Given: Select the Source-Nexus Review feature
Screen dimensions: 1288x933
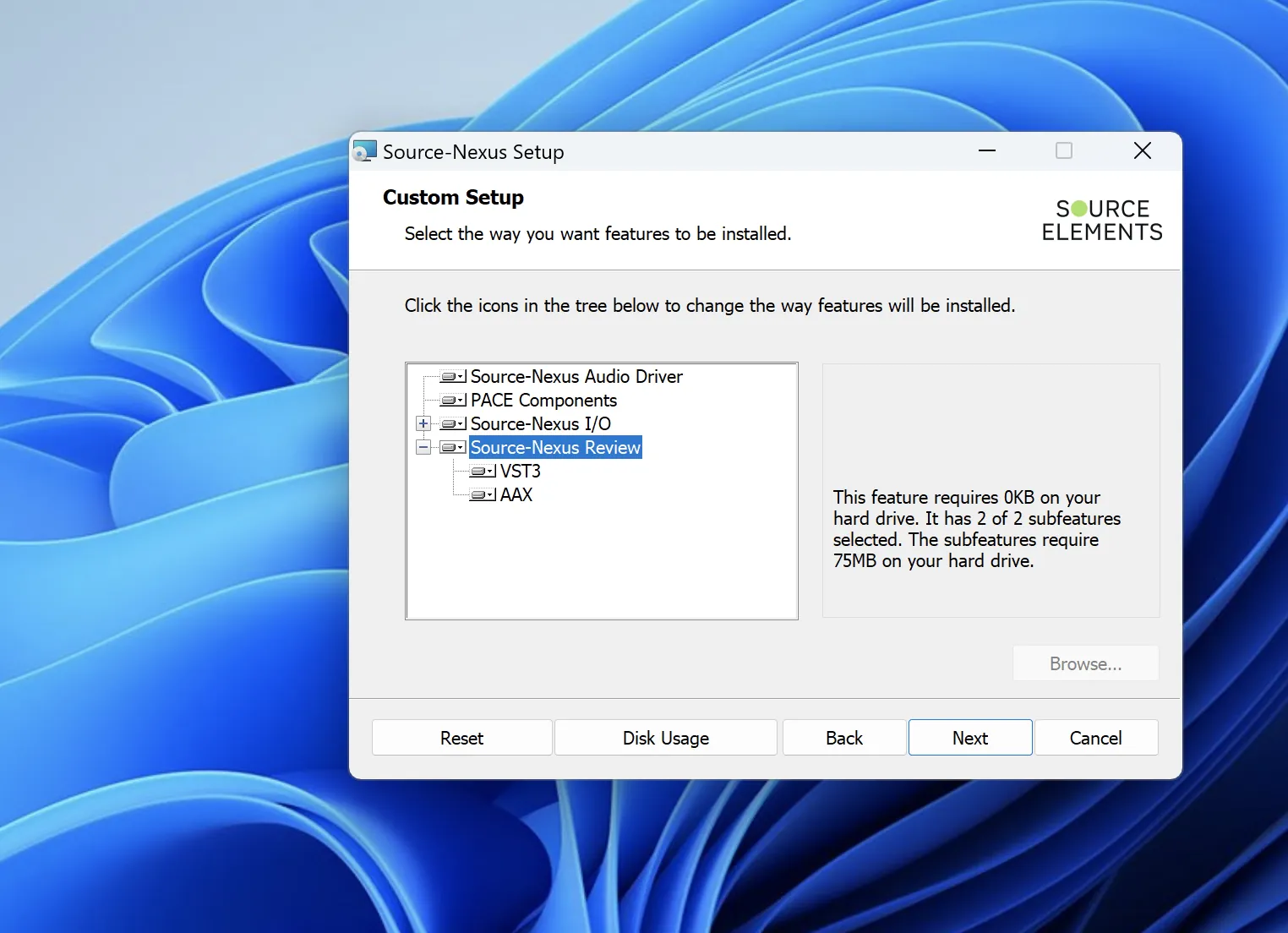Looking at the screenshot, I should coord(555,448).
